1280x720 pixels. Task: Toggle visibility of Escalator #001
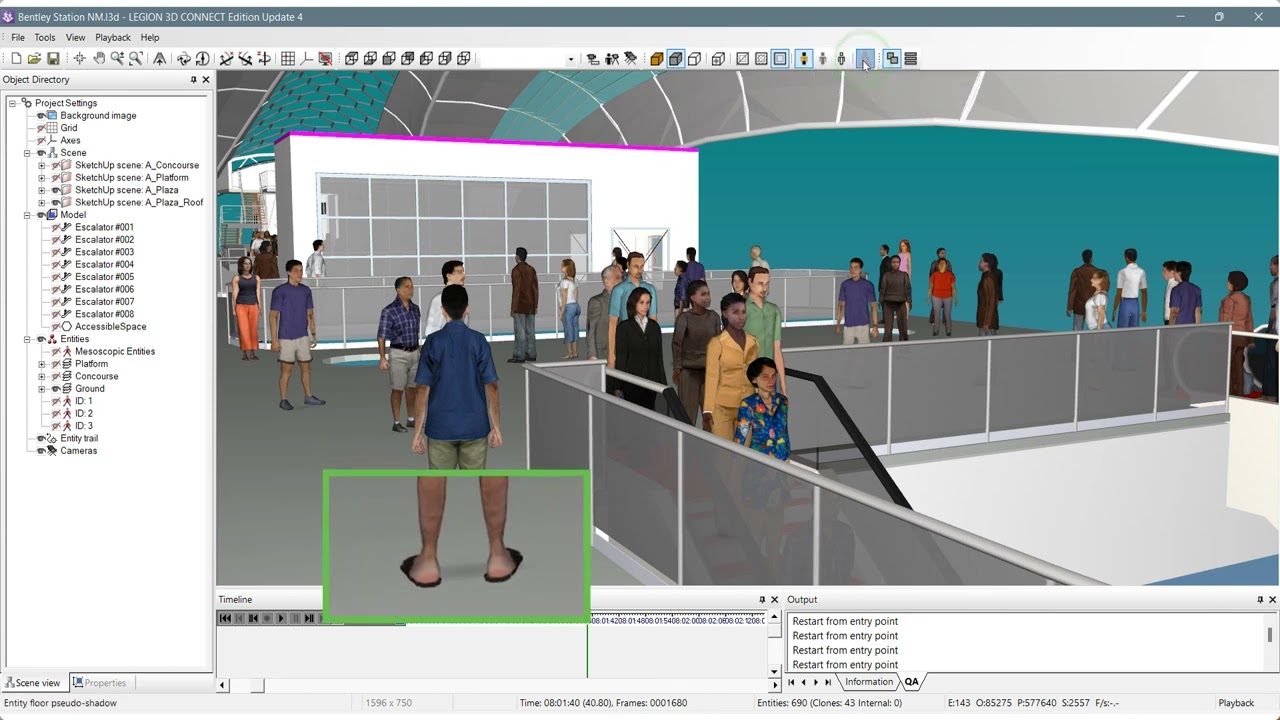56,227
